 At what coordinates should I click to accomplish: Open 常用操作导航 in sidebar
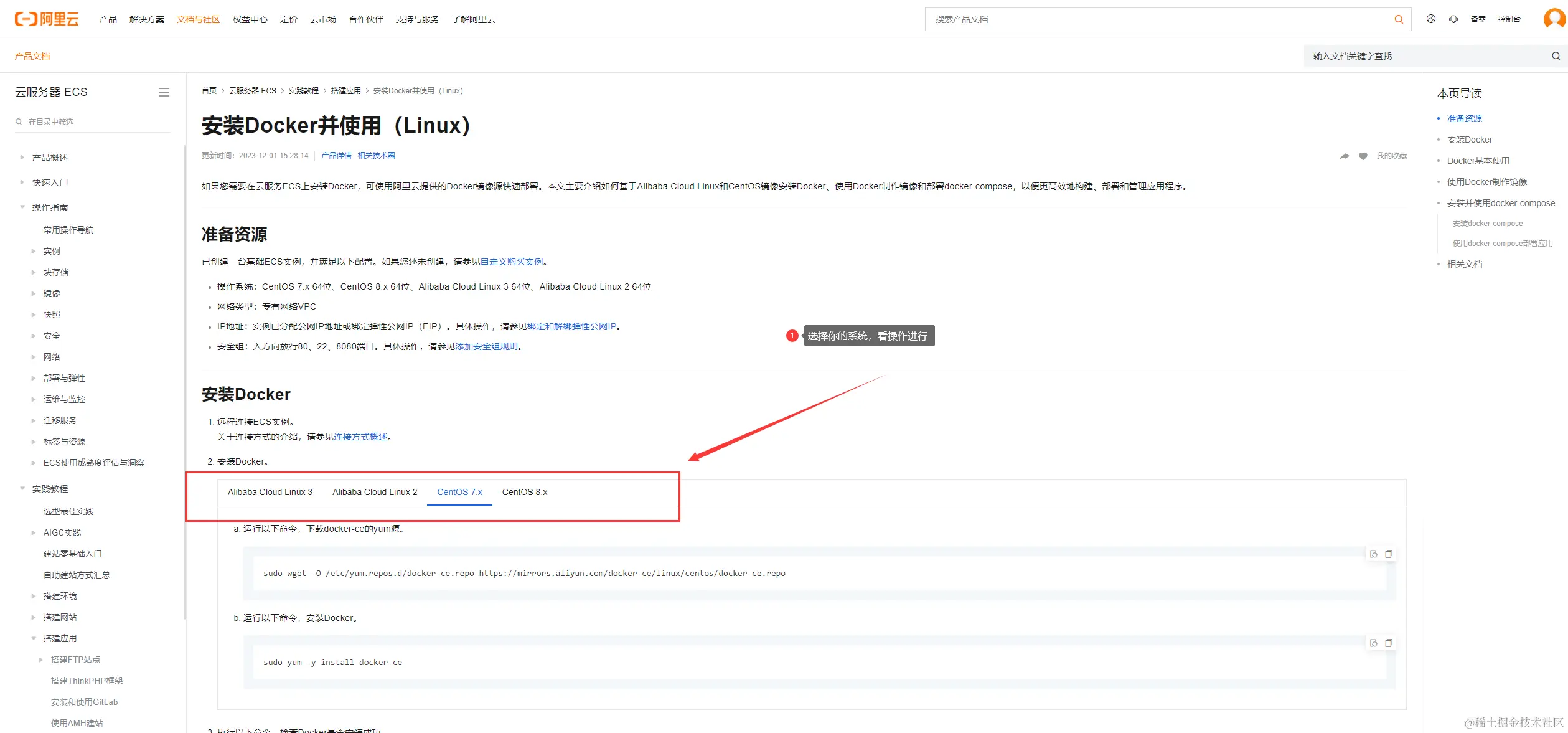pos(68,230)
